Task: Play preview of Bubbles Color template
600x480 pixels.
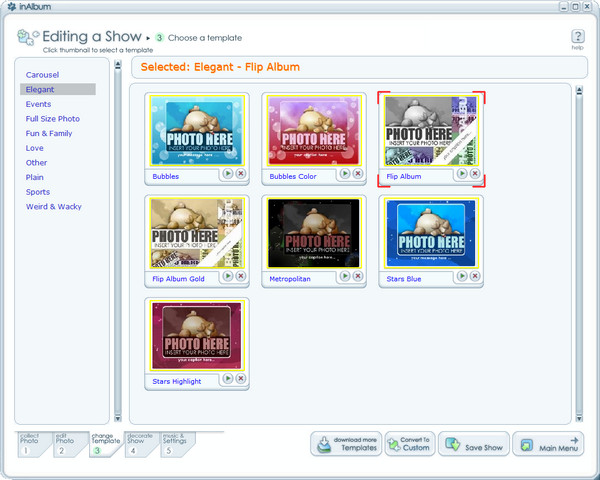Action: tap(344, 173)
